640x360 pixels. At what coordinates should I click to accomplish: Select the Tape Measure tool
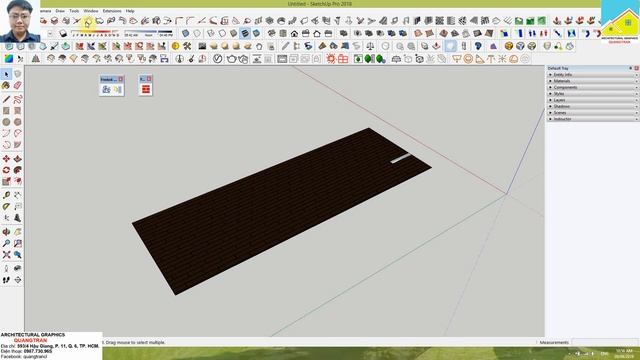pyautogui.click(x=6, y=195)
